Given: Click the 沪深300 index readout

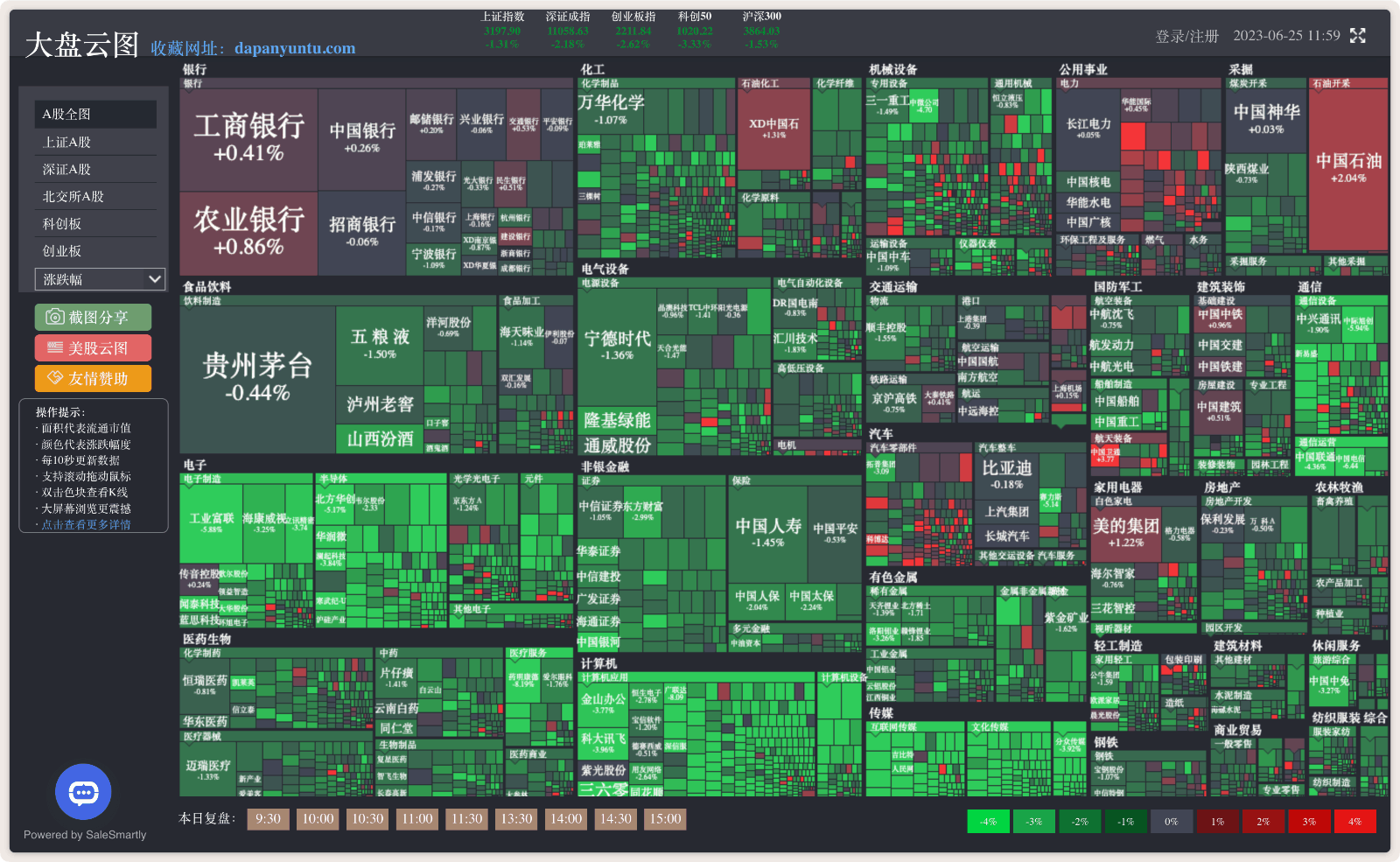Looking at the screenshot, I should 761,30.
